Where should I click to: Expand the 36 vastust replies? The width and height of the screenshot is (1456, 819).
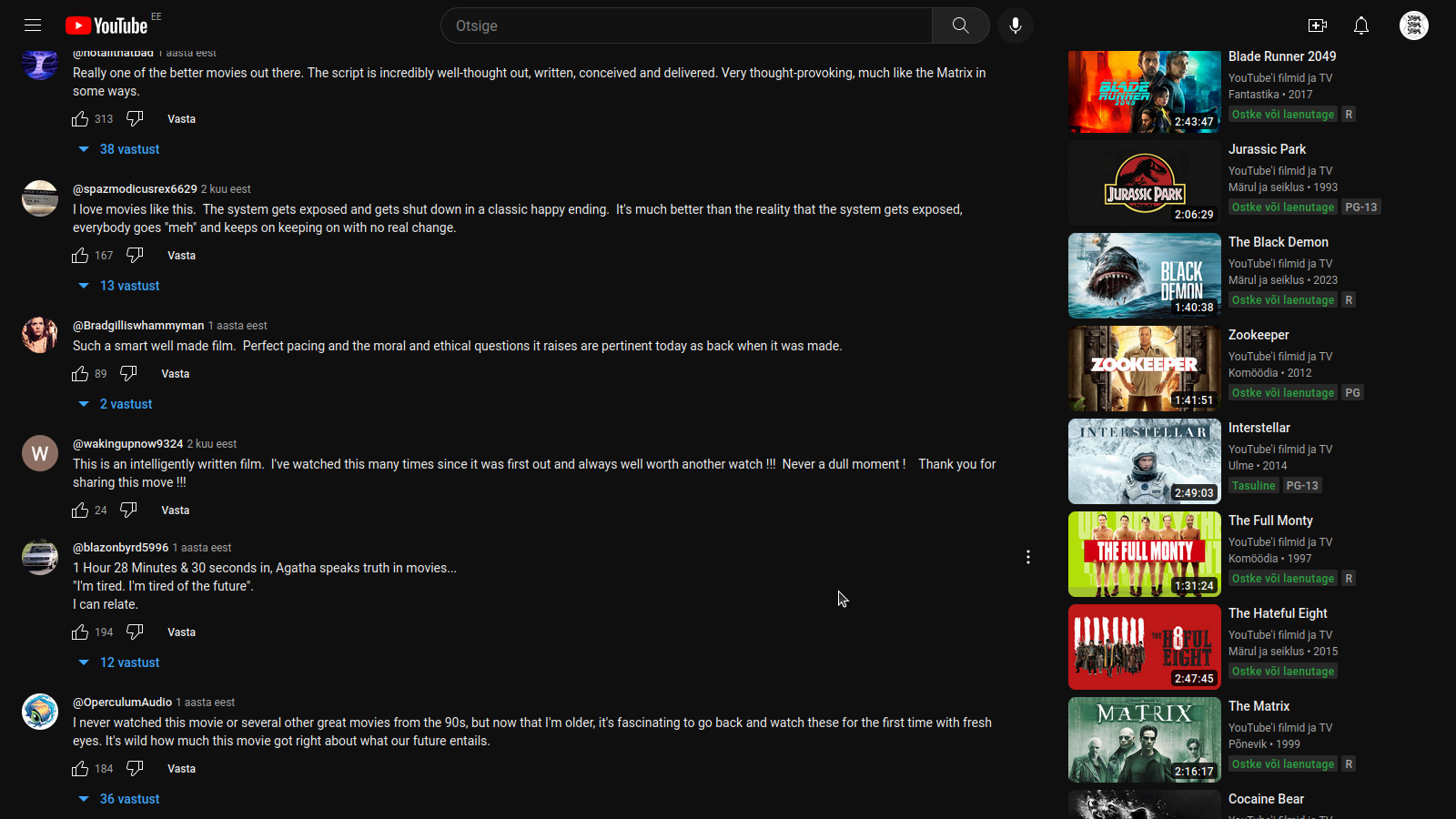coord(119,799)
